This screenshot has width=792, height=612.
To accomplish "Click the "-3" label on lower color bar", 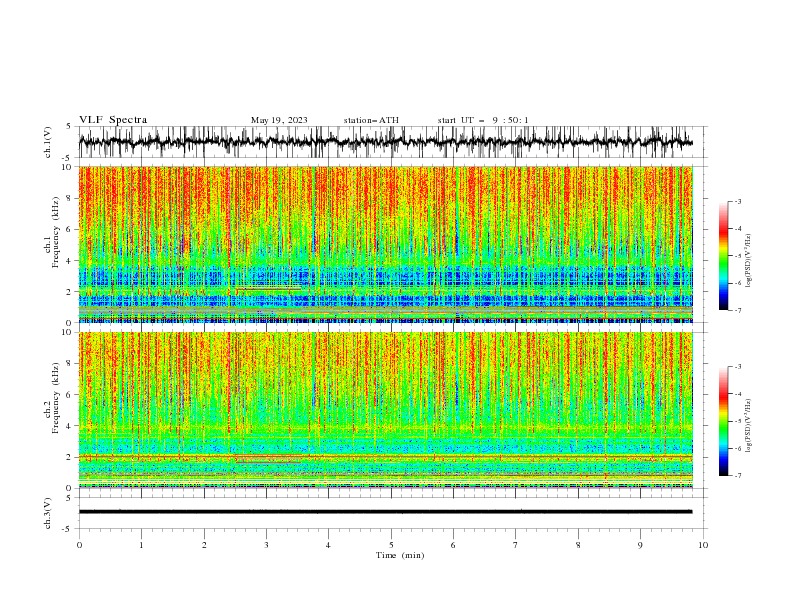I will (737, 367).
